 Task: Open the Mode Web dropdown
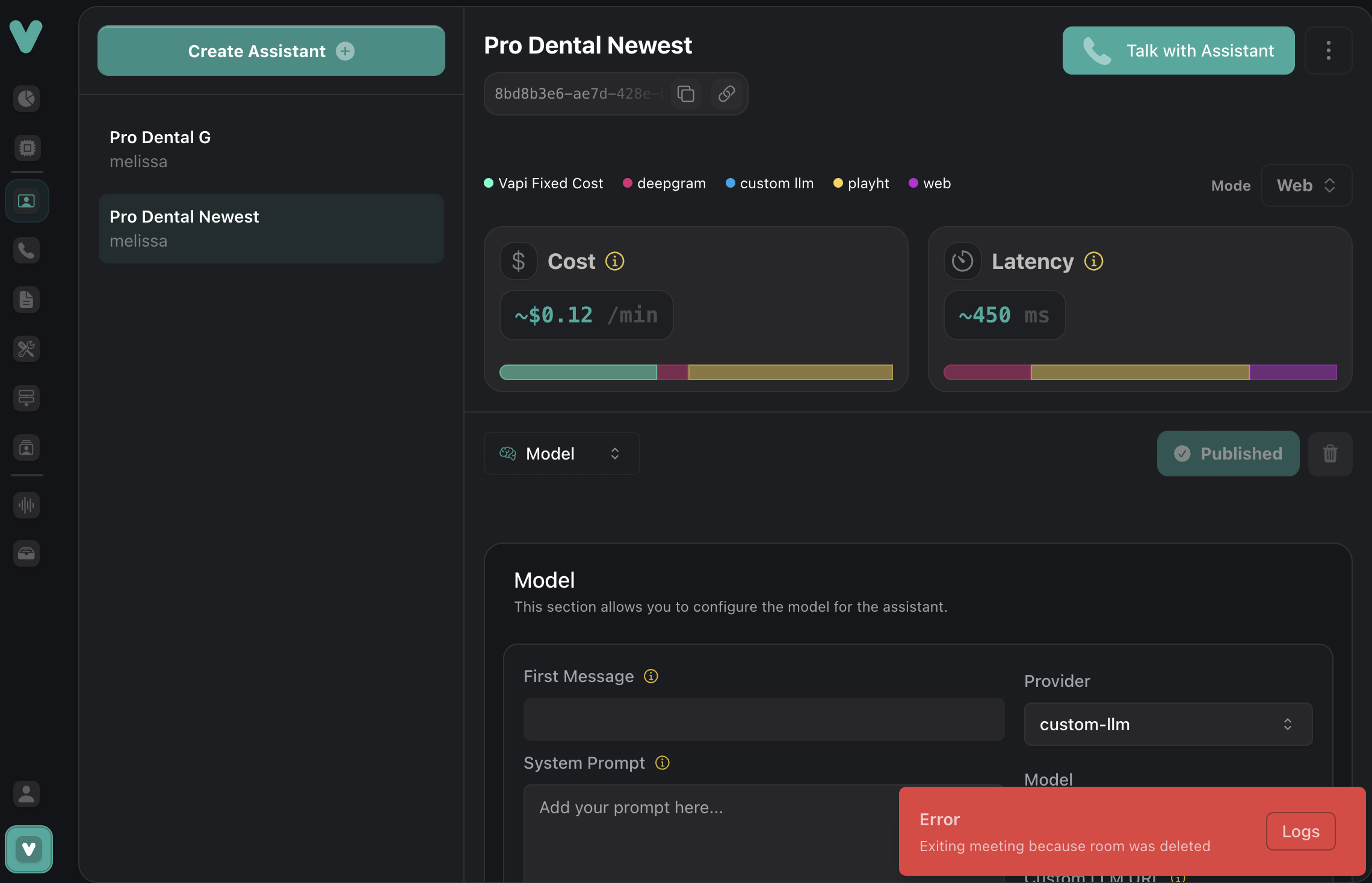pyautogui.click(x=1306, y=185)
